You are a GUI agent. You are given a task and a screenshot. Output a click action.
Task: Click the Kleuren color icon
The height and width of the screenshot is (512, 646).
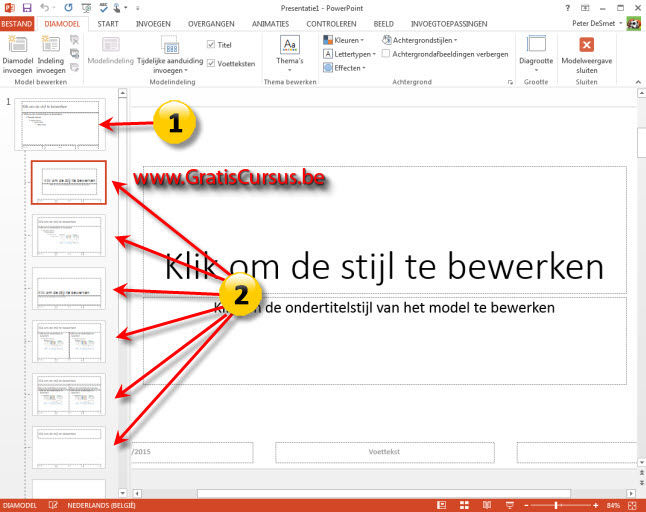tap(328, 40)
